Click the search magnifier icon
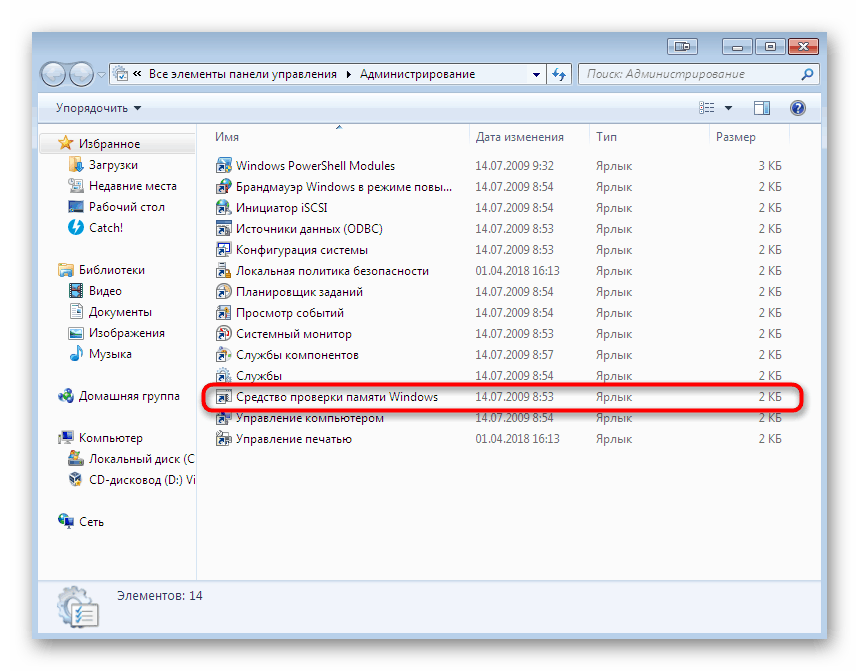Image resolution: width=859 pixels, height=671 pixels. 807,74
